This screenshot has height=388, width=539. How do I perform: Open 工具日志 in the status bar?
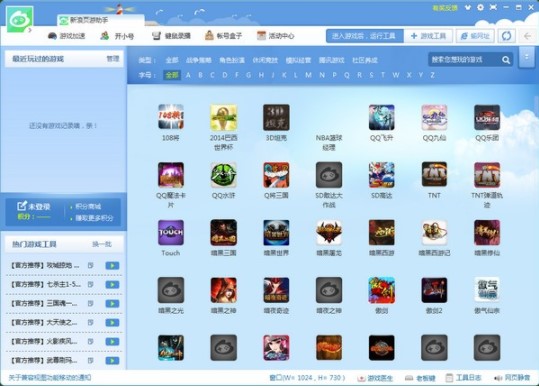(x=463, y=378)
